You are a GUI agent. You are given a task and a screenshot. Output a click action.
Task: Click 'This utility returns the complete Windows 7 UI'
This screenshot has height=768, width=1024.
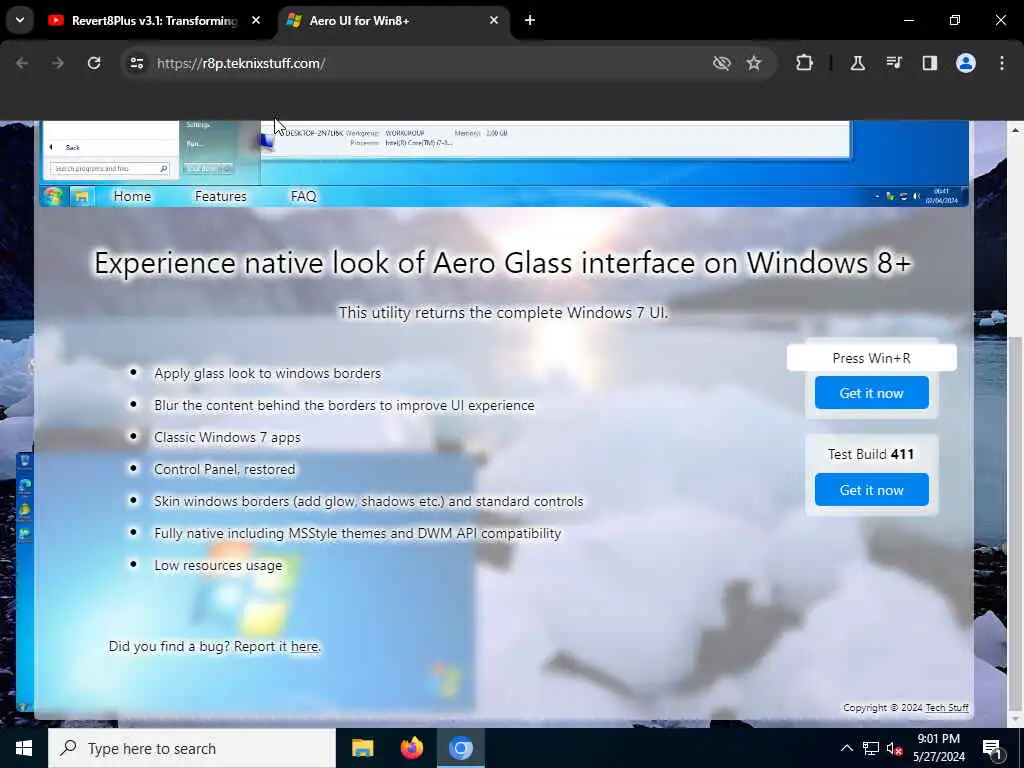(x=503, y=313)
